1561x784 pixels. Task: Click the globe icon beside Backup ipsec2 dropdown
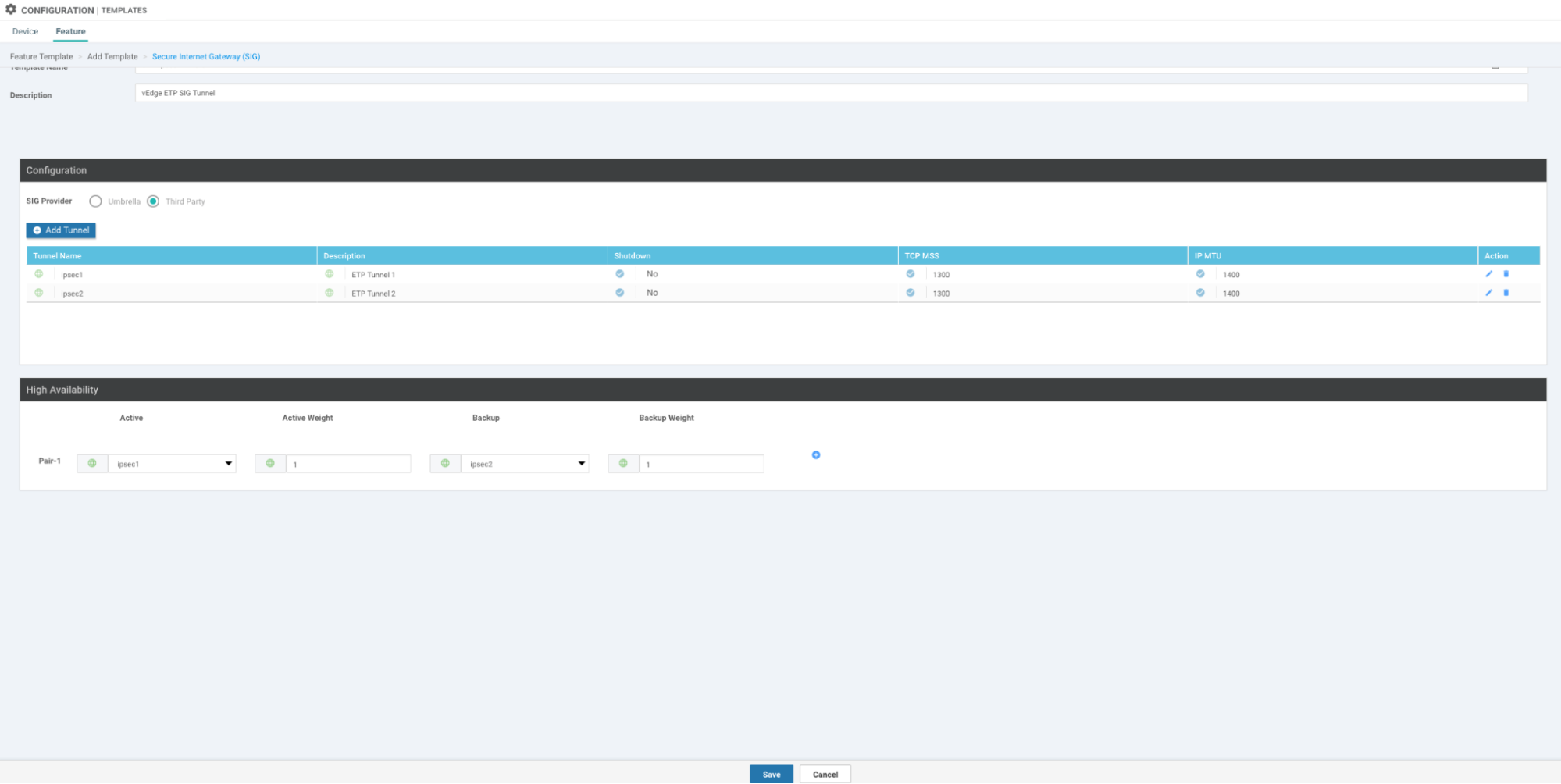click(x=445, y=464)
